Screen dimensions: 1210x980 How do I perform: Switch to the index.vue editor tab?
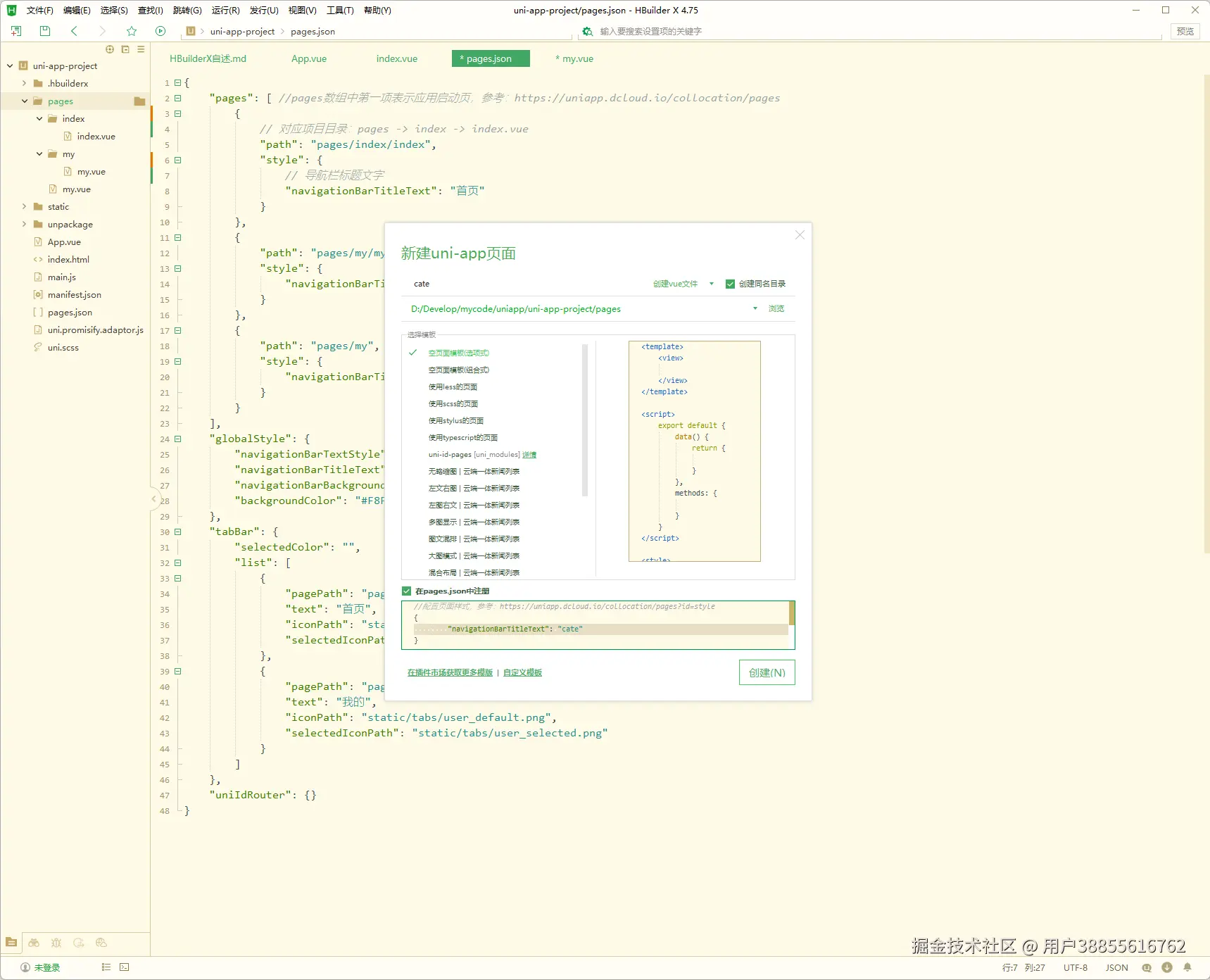[x=396, y=59]
